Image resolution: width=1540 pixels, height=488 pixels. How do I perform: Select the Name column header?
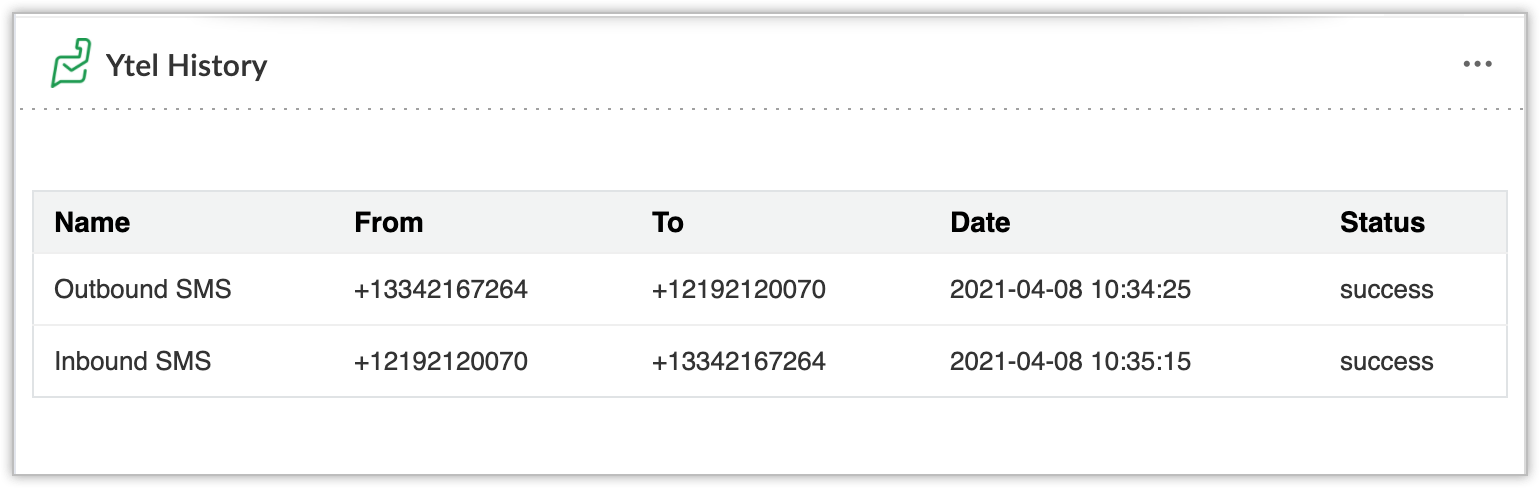tap(92, 222)
